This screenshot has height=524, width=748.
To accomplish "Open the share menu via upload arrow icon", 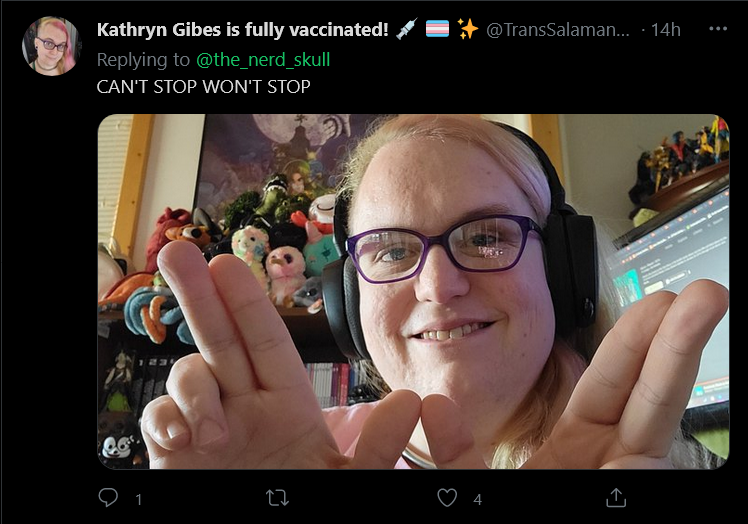I will (x=616, y=497).
